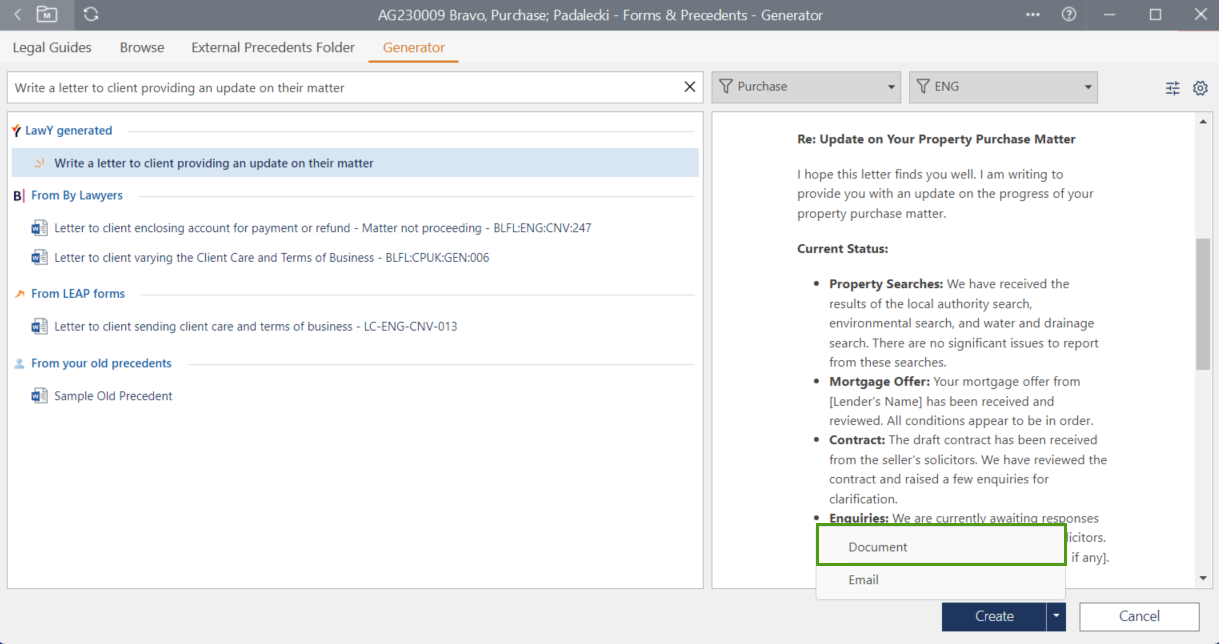
Task: Switch to the External Precedents Folder tab
Action: pyautogui.click(x=273, y=47)
